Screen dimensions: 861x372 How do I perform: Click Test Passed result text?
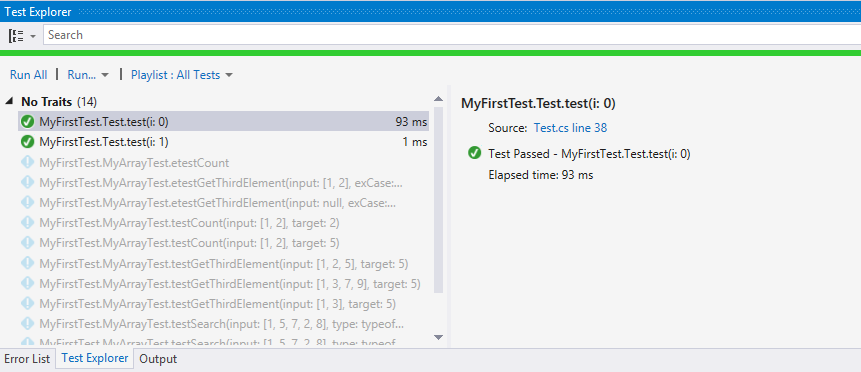pyautogui.click(x=589, y=154)
